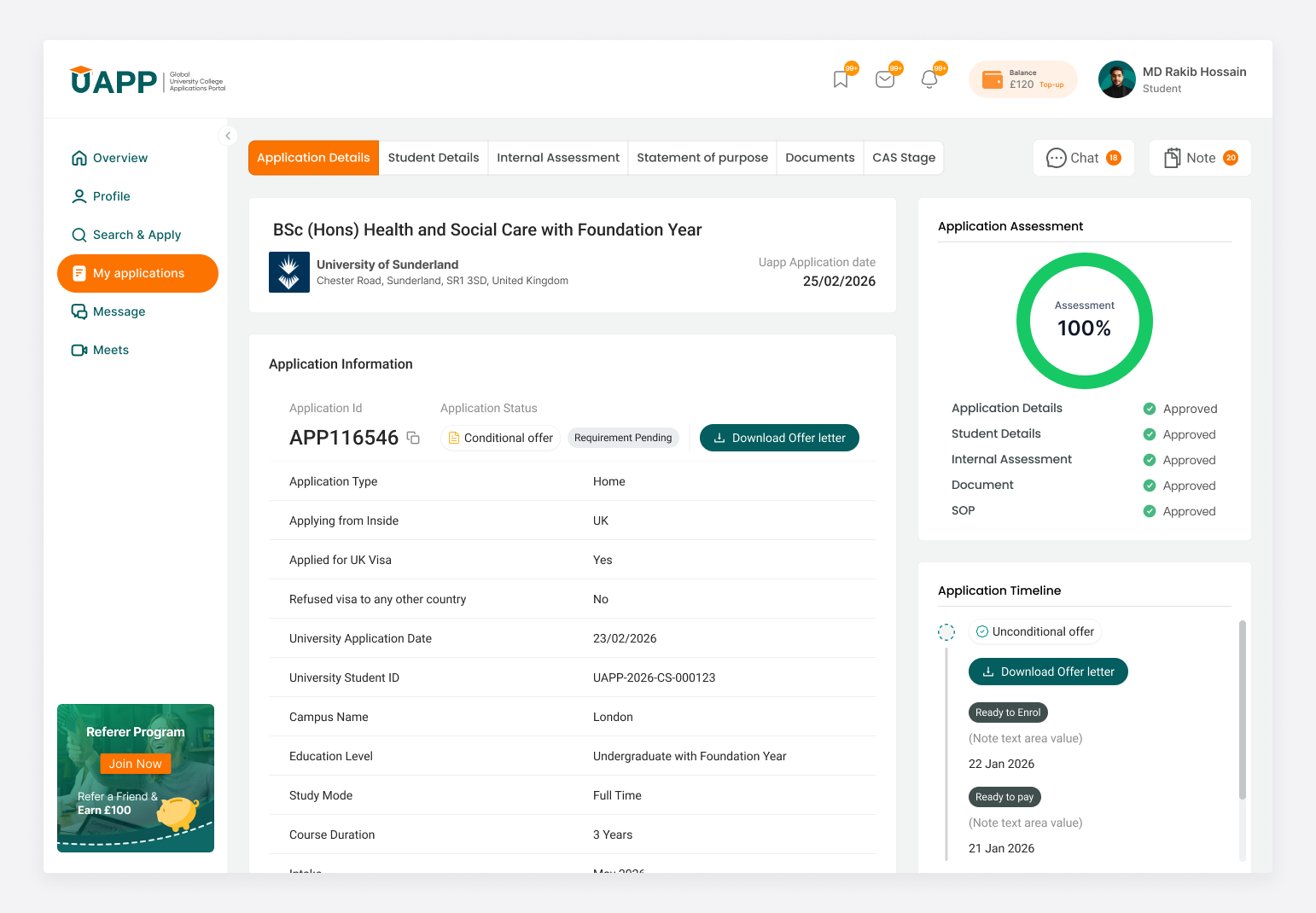Click the Assessment 100% progress ring
This screenshot has height=913, width=1316.
coord(1085,321)
